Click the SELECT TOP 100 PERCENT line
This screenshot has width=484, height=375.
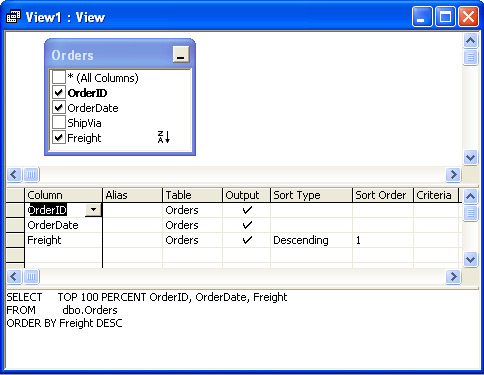tap(147, 297)
